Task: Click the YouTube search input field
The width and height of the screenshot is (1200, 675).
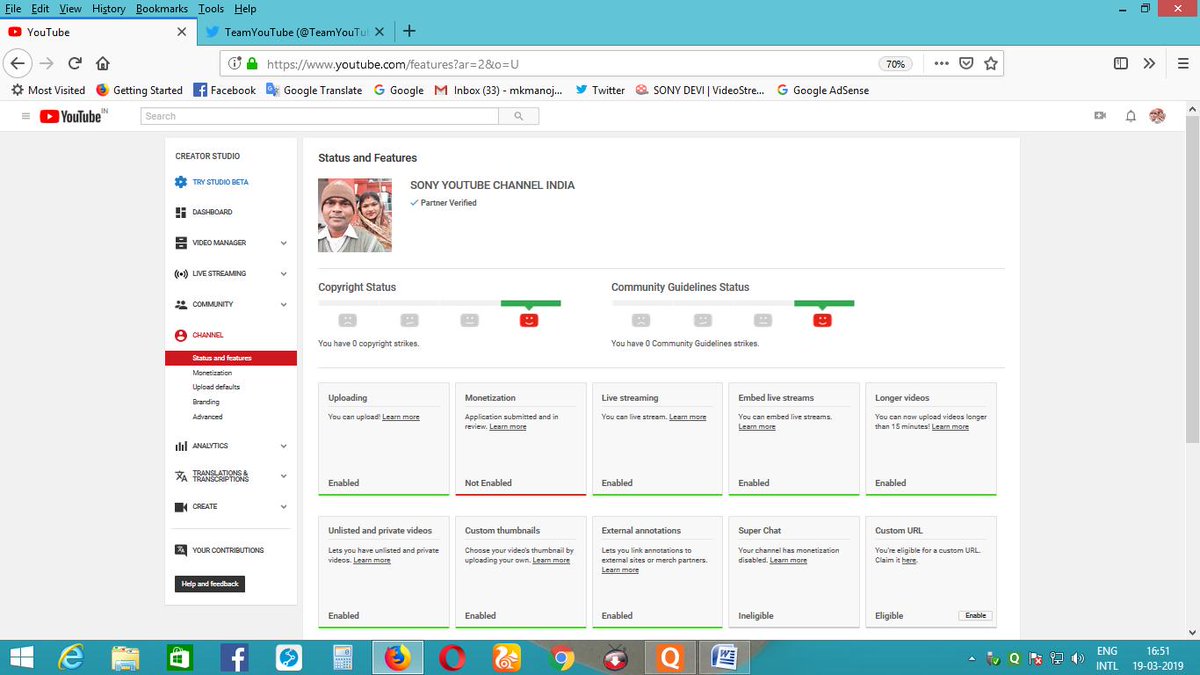Action: tap(319, 116)
